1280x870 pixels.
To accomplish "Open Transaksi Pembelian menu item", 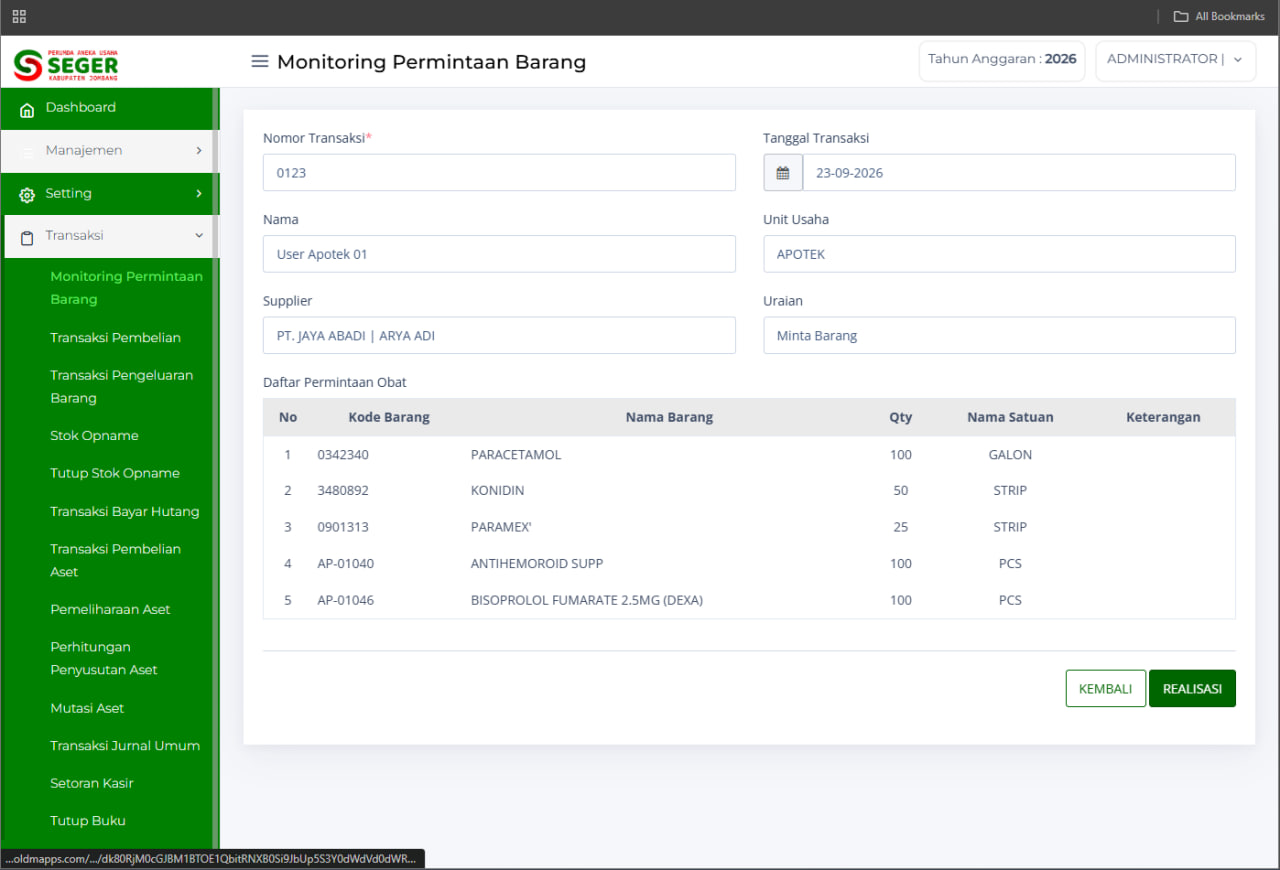I will click(x=116, y=338).
